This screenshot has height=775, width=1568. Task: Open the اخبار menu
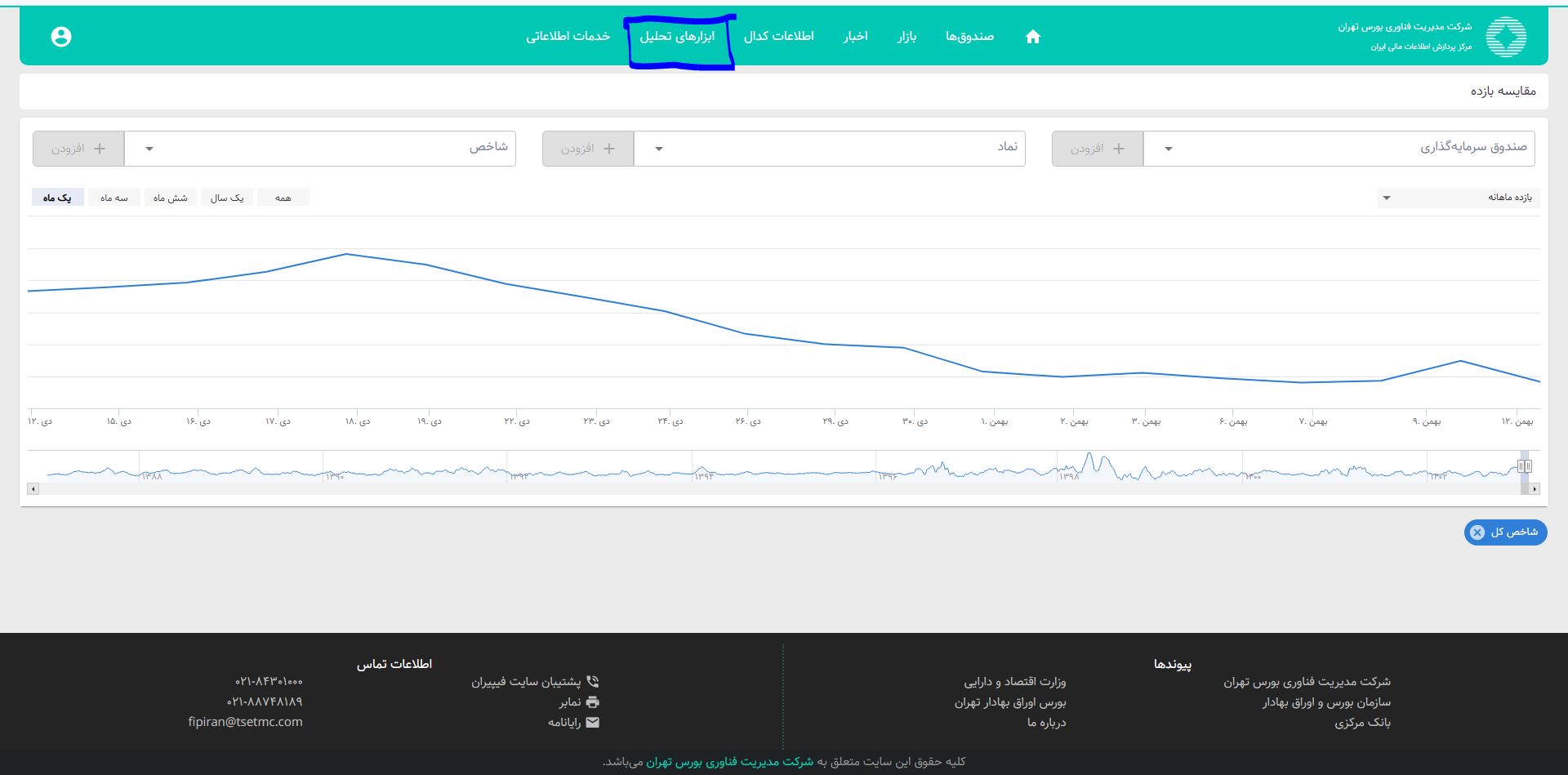coord(855,36)
